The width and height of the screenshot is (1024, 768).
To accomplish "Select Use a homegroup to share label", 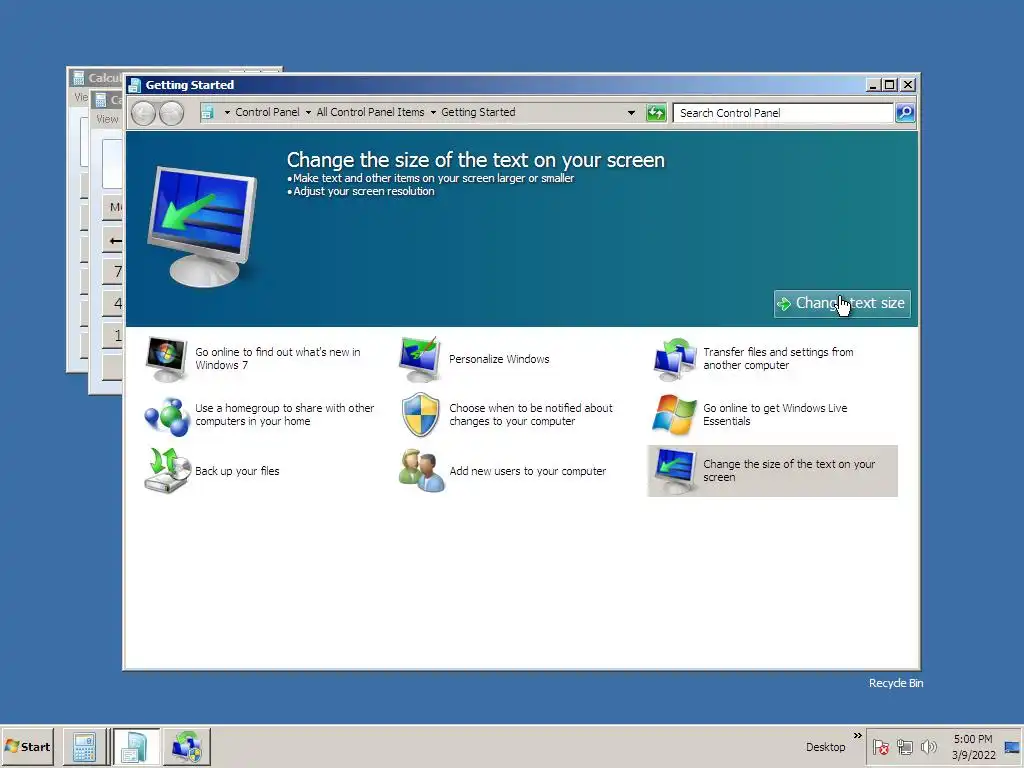I will click(x=284, y=415).
